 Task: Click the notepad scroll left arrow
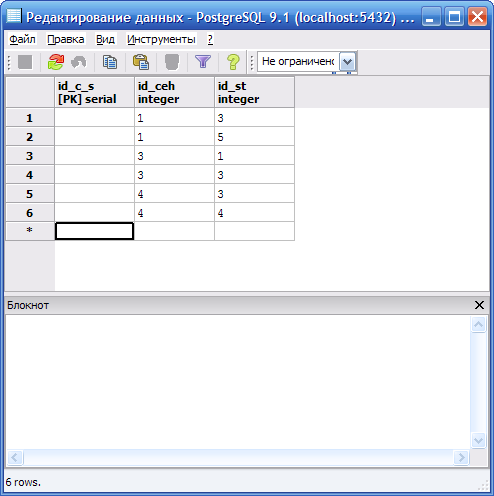point(15,457)
